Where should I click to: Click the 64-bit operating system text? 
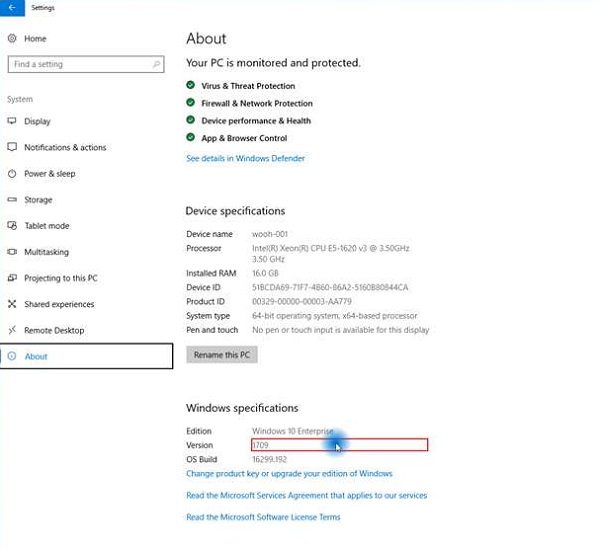coord(334,316)
